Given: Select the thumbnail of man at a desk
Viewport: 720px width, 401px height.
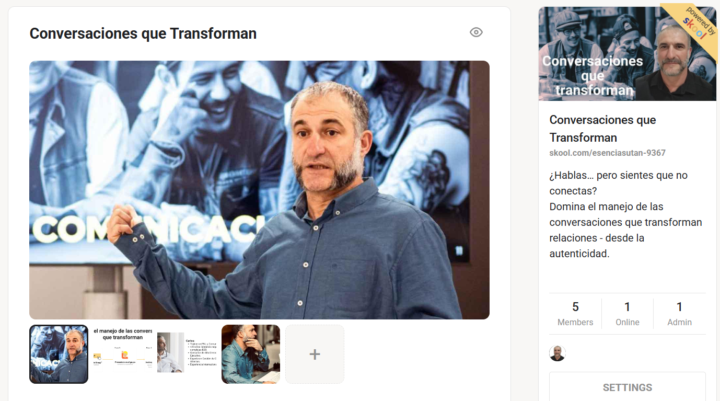Looking at the screenshot, I should [x=251, y=354].
